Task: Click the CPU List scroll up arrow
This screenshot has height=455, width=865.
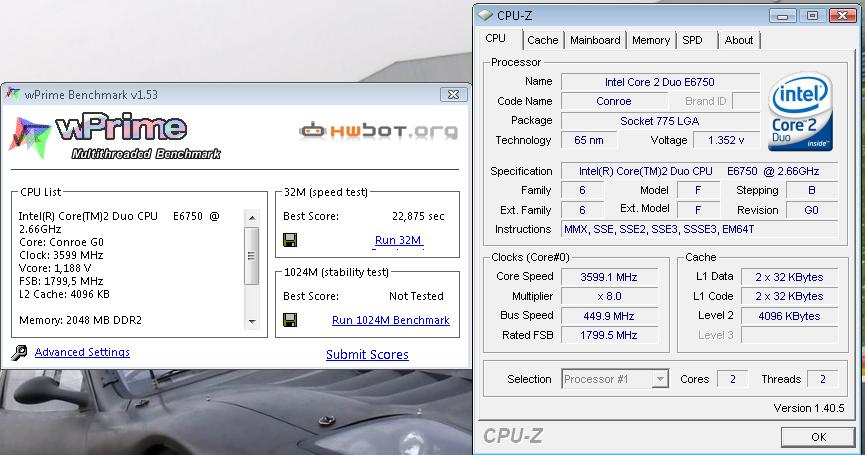Action: point(252,217)
